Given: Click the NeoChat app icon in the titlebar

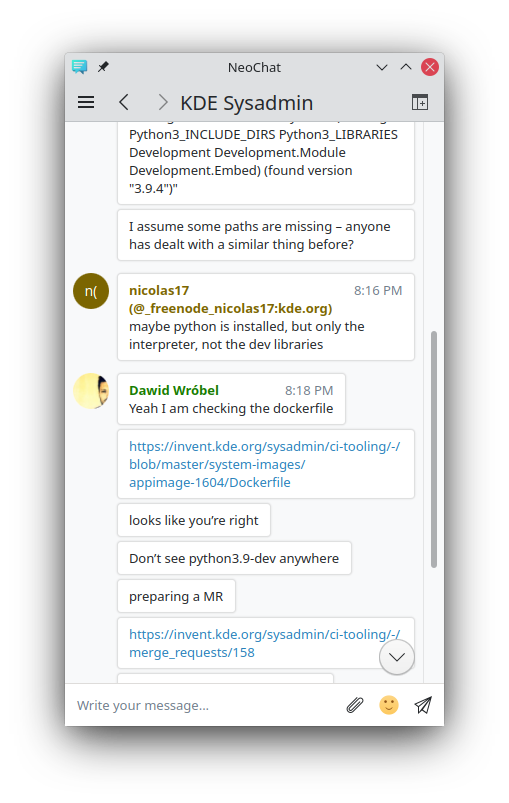Looking at the screenshot, I should 79,67.
